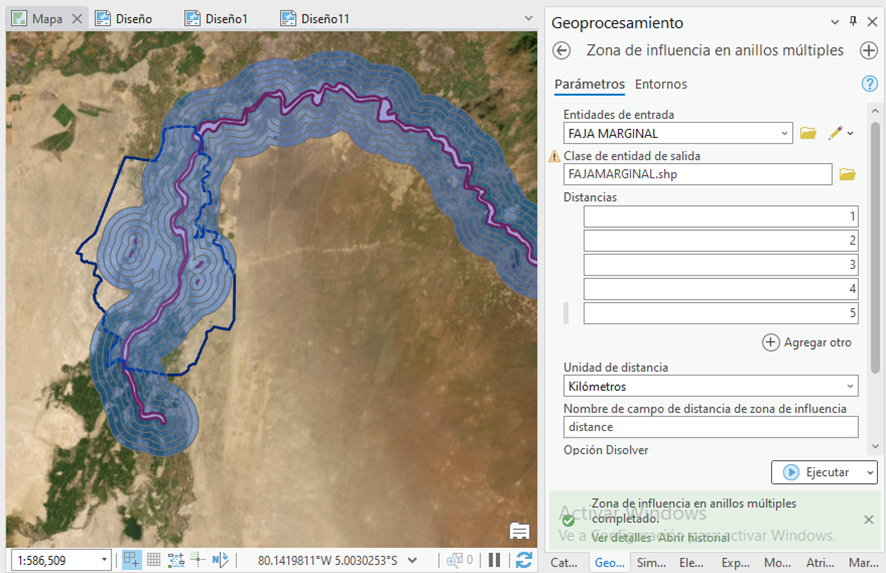886x573 pixels.
Task: Select the Entornos tab
Action: pos(661,84)
